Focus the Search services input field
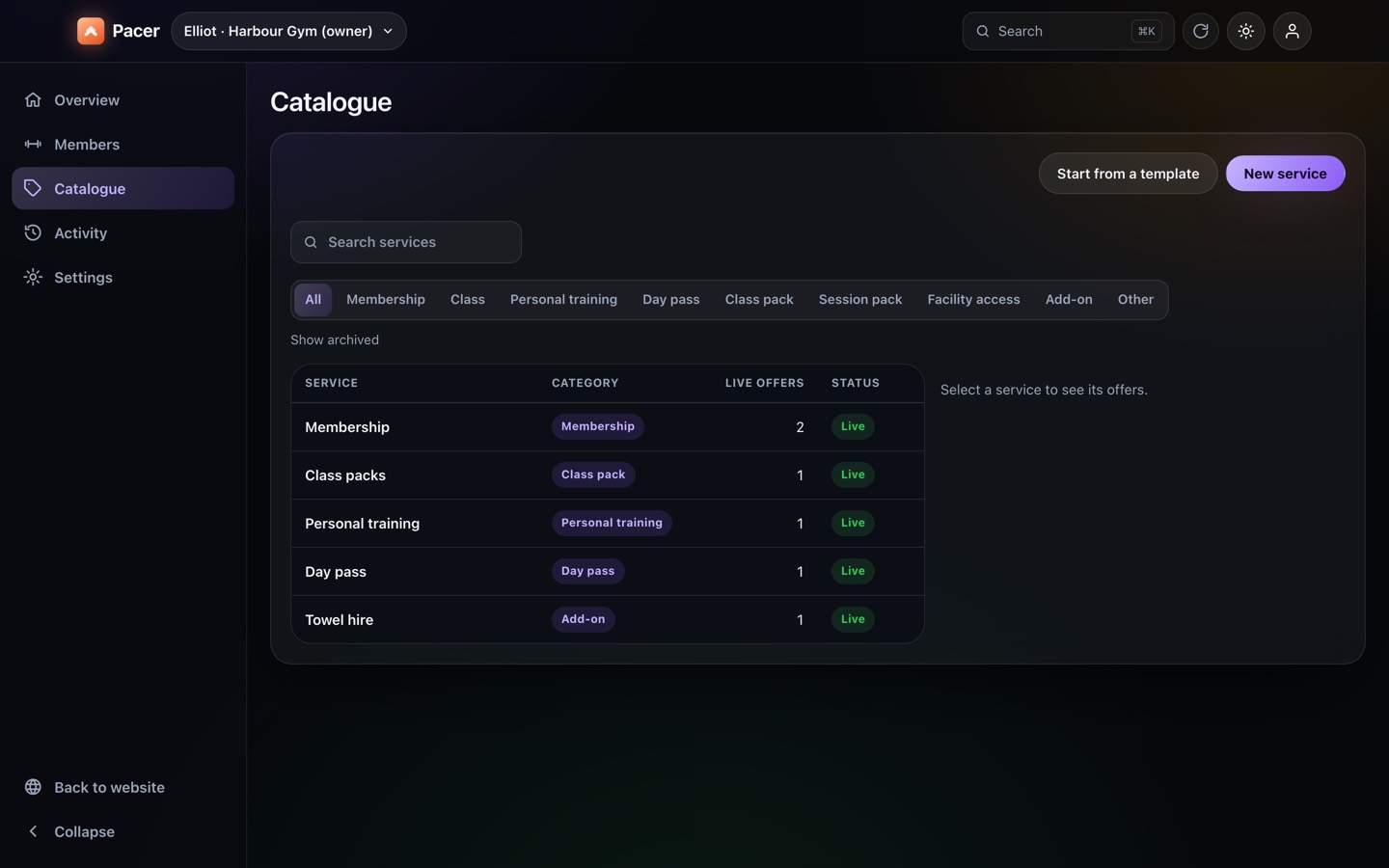Viewport: 1389px width, 868px height. pyautogui.click(x=406, y=242)
